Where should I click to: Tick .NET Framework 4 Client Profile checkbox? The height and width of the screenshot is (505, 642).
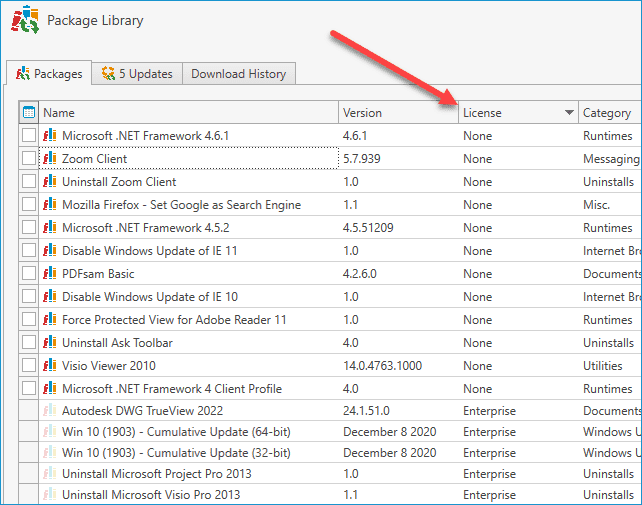coord(29,387)
